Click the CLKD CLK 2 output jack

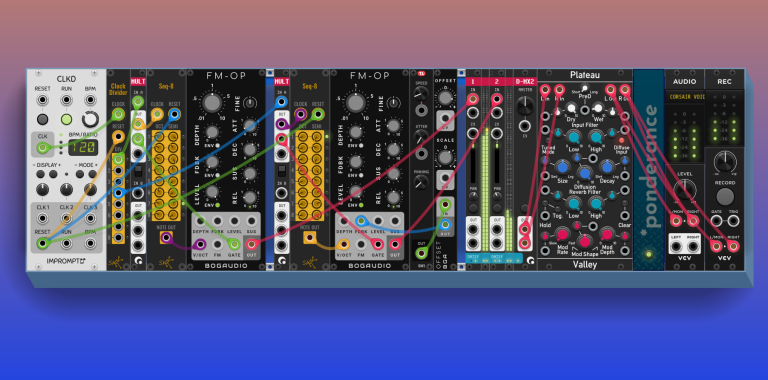66,218
